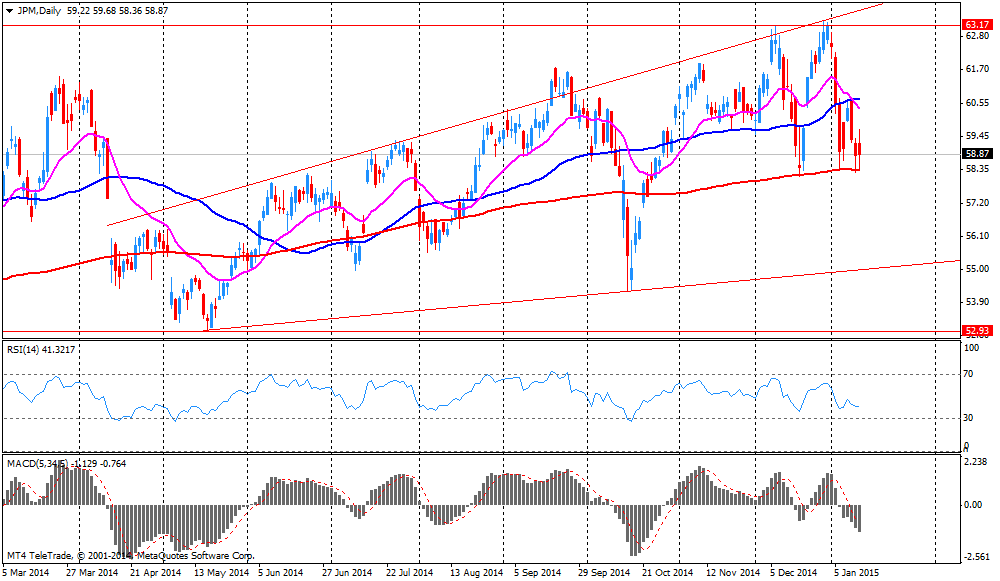Click the 13 May 2014 date label

click(221, 573)
